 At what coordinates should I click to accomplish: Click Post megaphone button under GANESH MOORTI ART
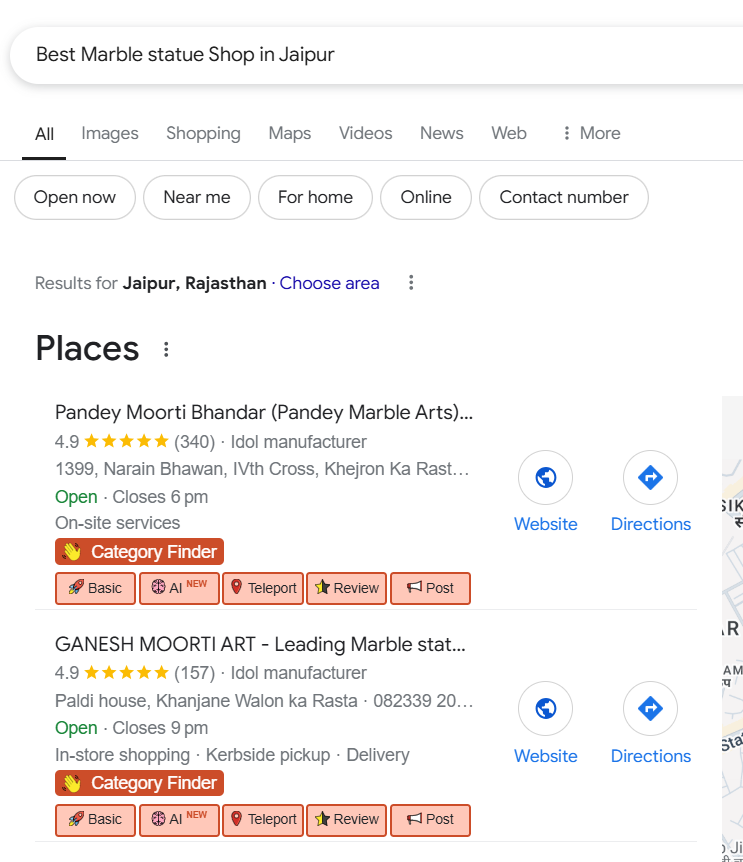(x=430, y=819)
